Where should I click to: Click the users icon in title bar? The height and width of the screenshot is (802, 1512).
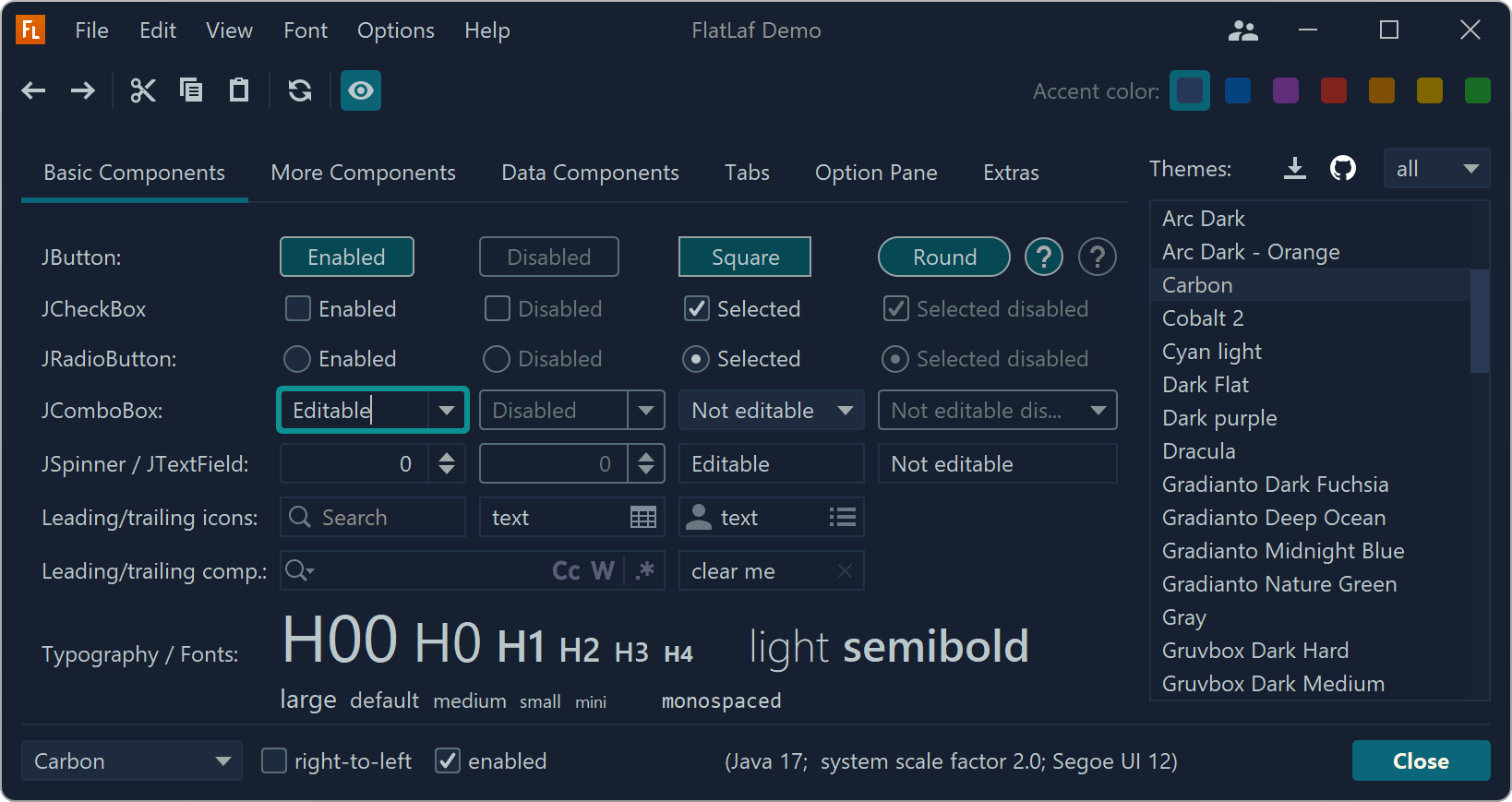click(x=1242, y=31)
